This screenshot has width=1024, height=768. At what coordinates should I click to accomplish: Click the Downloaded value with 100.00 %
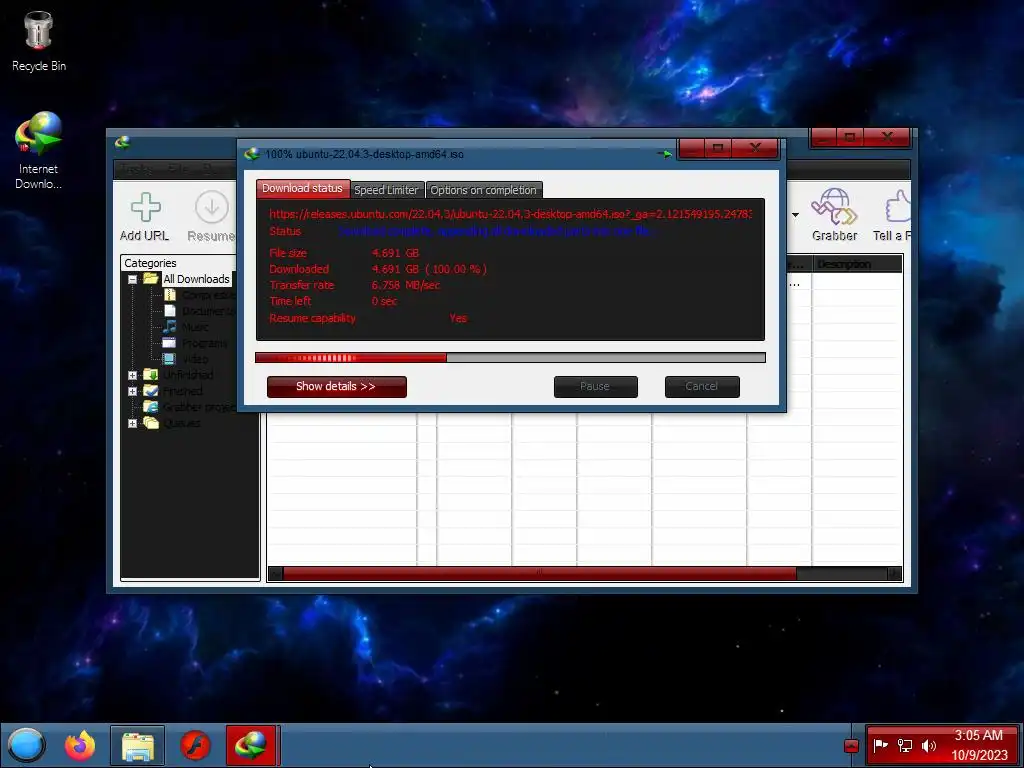tap(429, 269)
